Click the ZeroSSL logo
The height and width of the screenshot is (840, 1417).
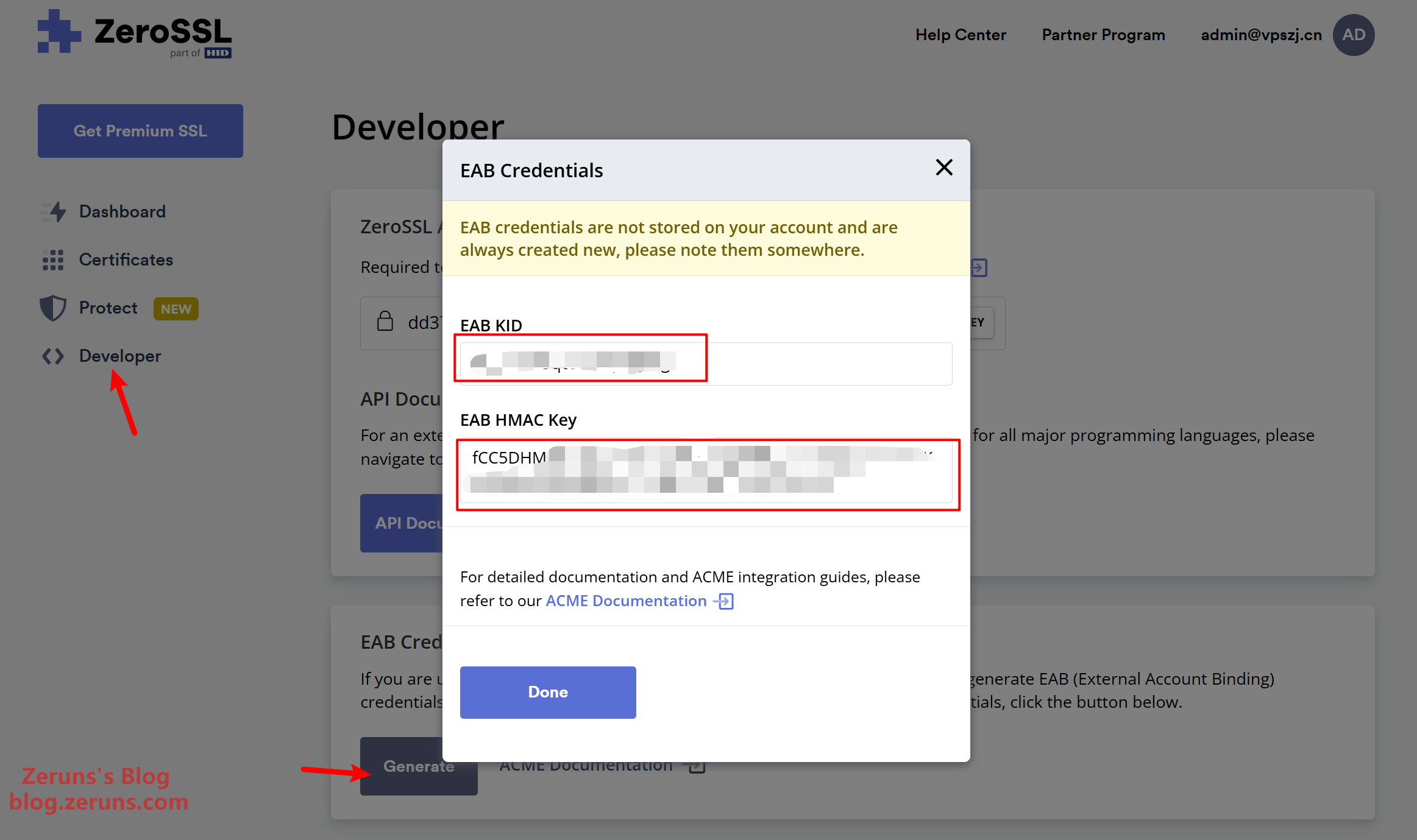point(135,34)
